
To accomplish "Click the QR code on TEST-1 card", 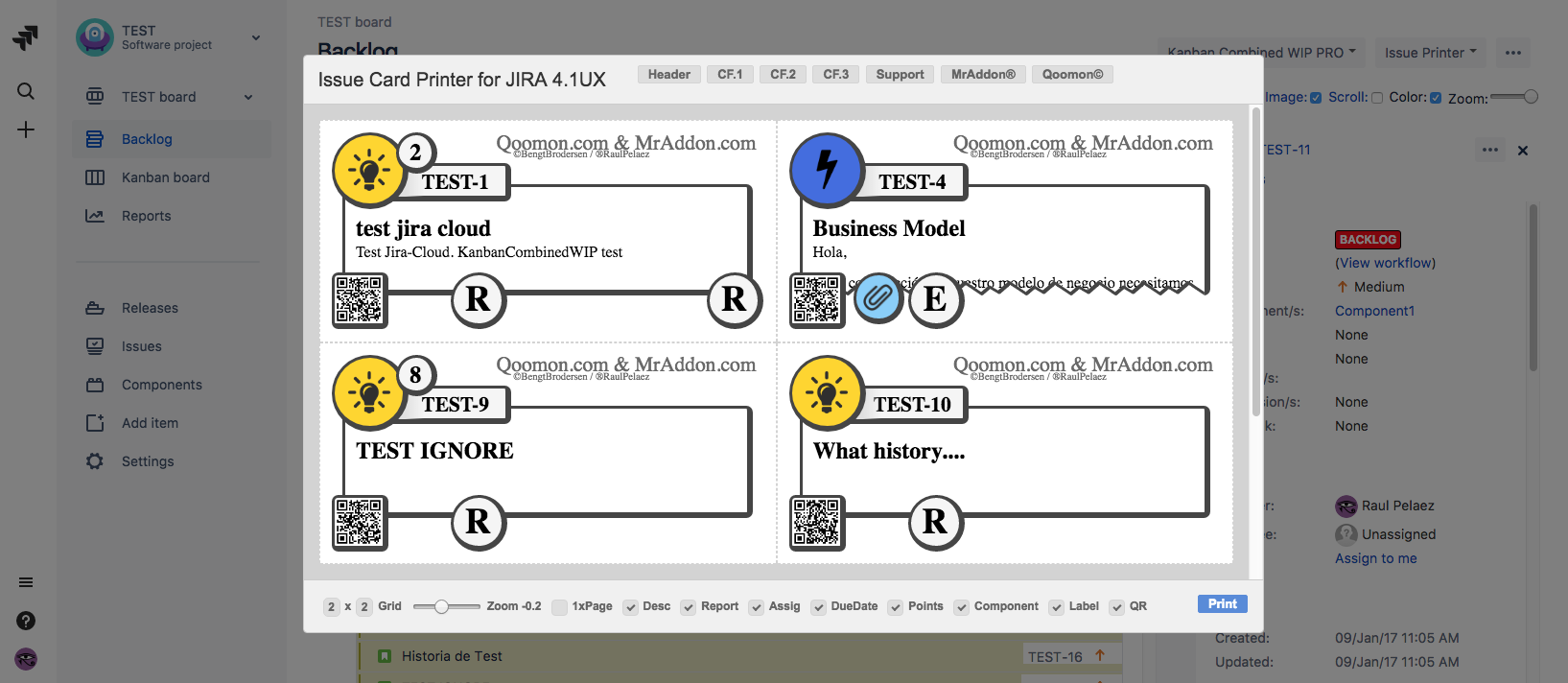I will click(360, 299).
